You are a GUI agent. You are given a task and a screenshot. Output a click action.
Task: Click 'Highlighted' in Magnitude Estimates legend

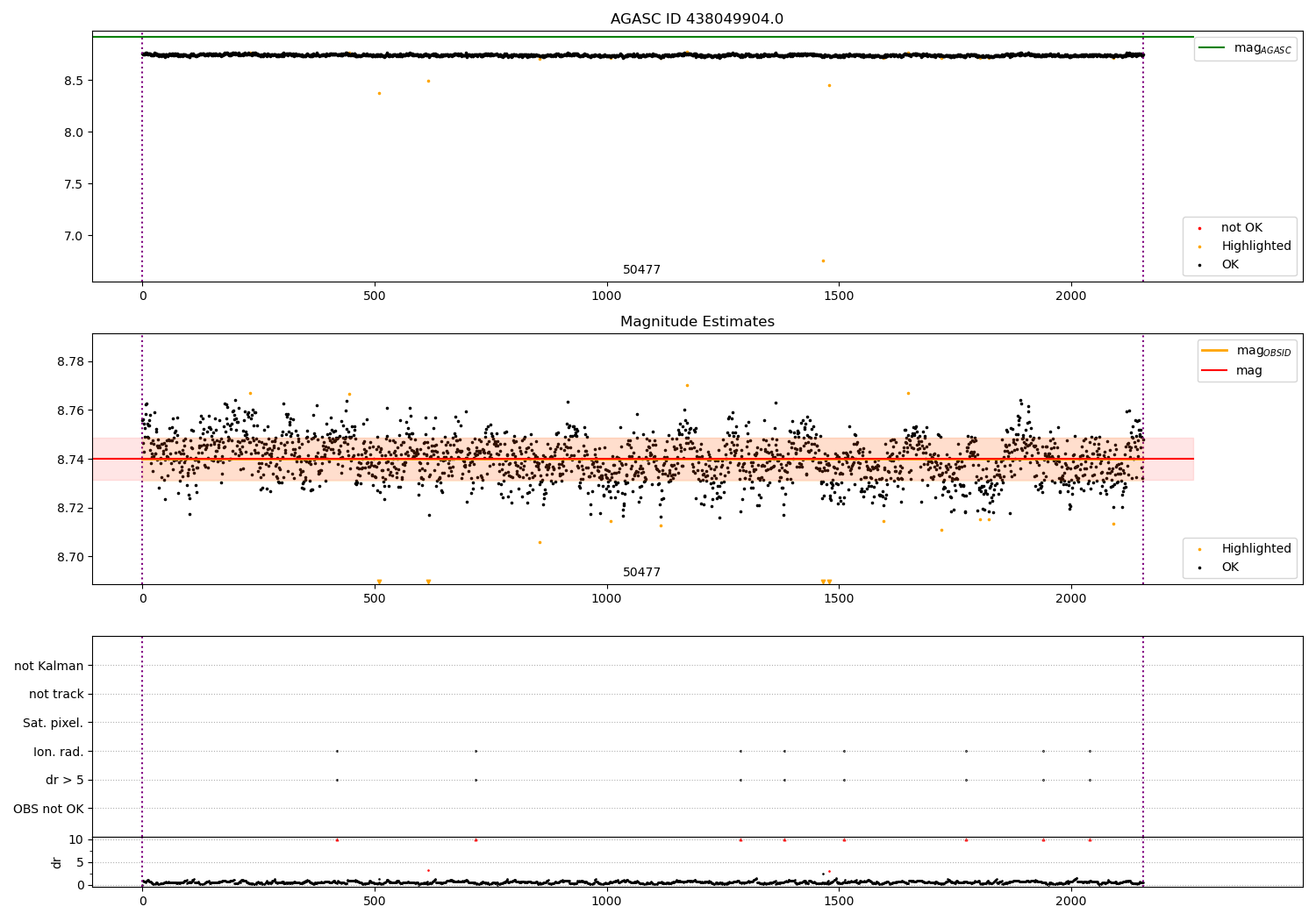click(x=1256, y=549)
